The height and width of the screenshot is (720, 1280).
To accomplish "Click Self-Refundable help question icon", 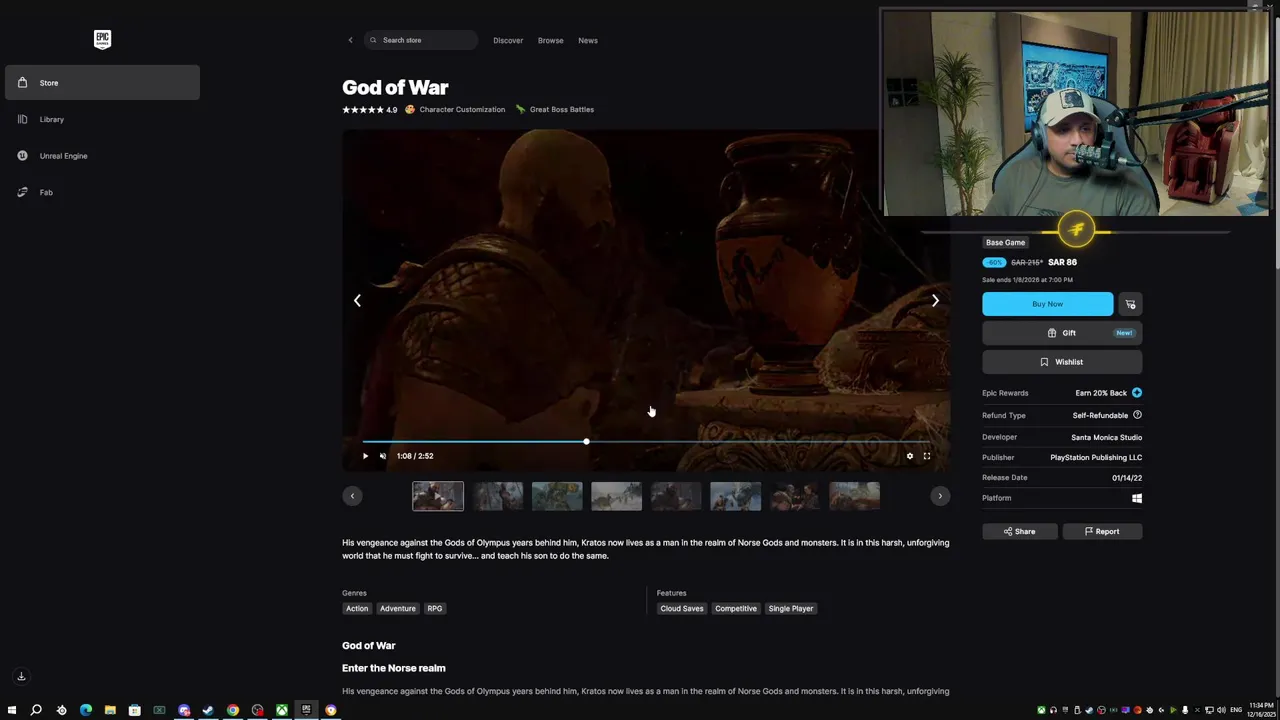I will click(1137, 415).
